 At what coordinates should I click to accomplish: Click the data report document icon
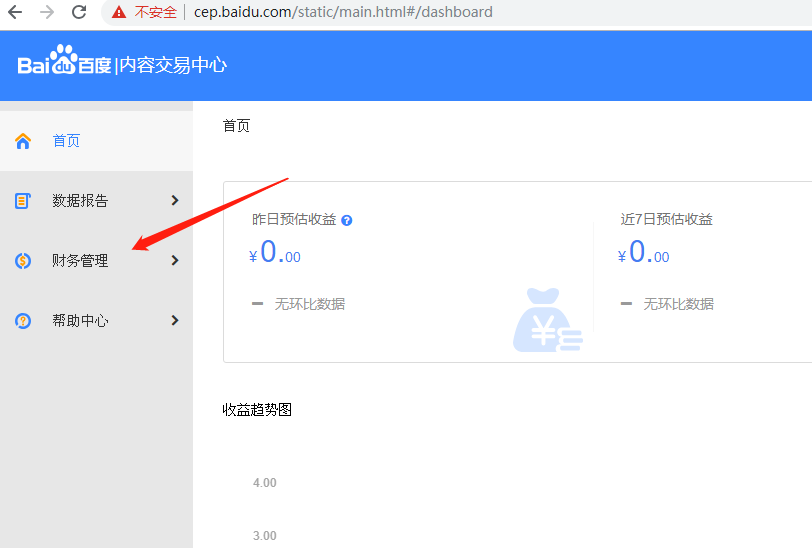click(23, 201)
